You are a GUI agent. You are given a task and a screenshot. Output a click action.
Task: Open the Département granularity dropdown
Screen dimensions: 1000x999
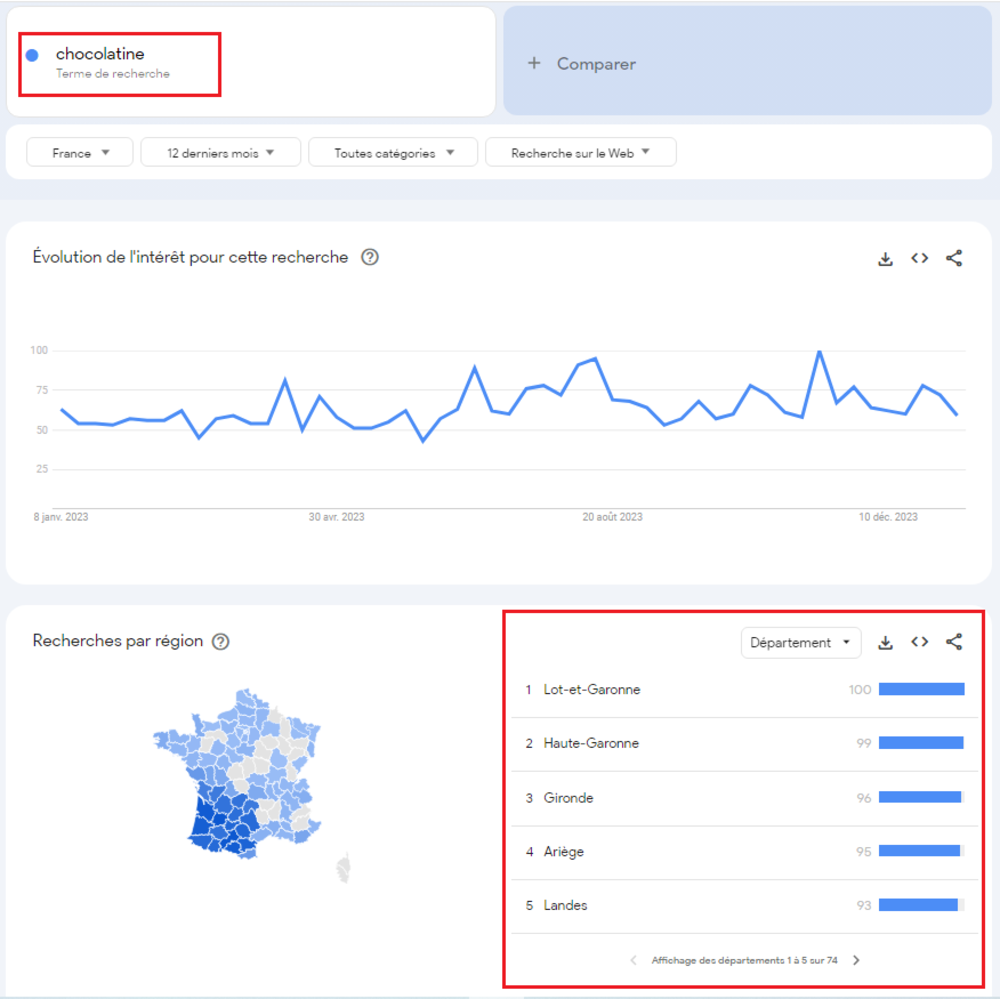pos(800,643)
